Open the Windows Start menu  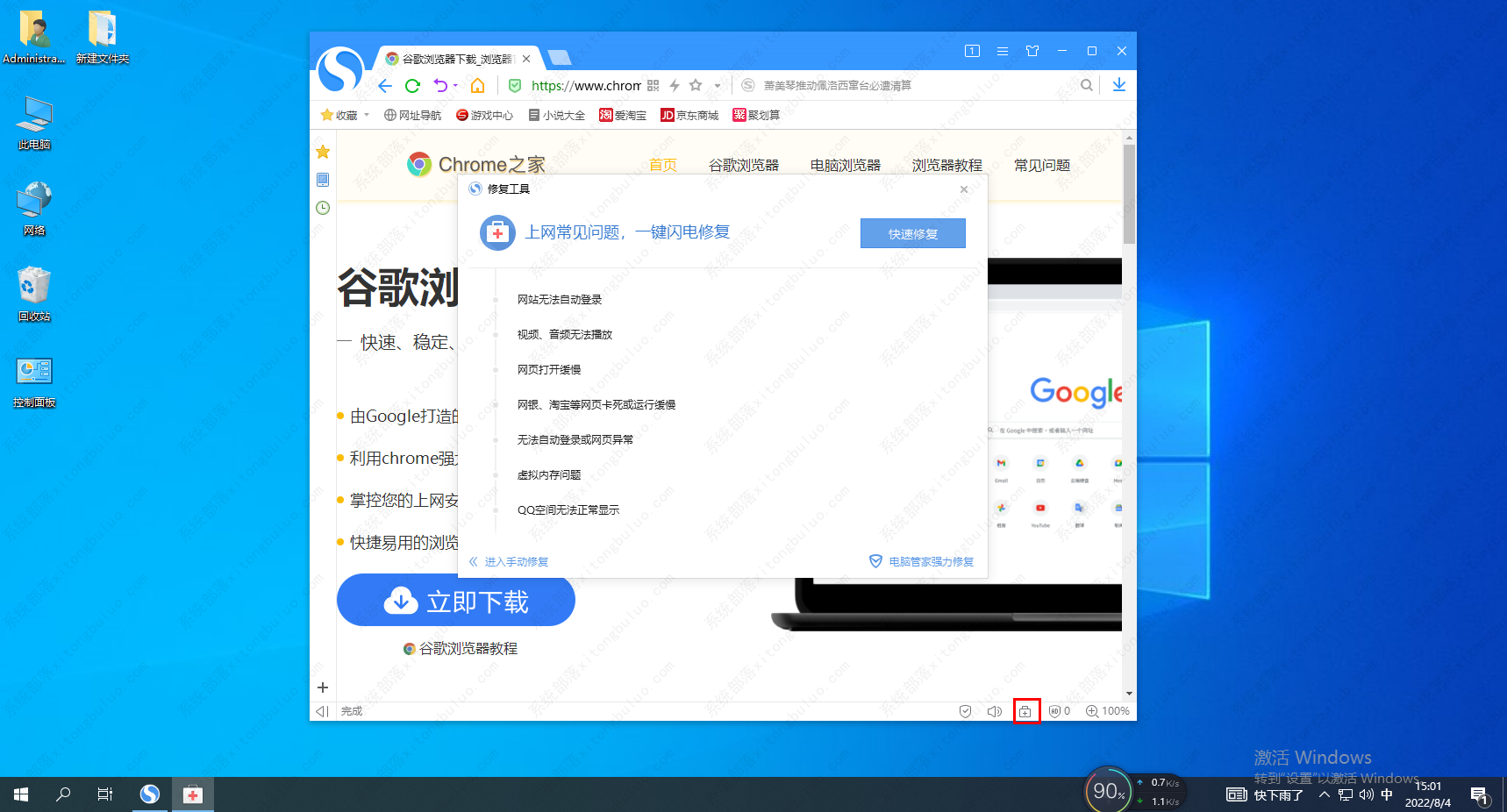click(21, 794)
